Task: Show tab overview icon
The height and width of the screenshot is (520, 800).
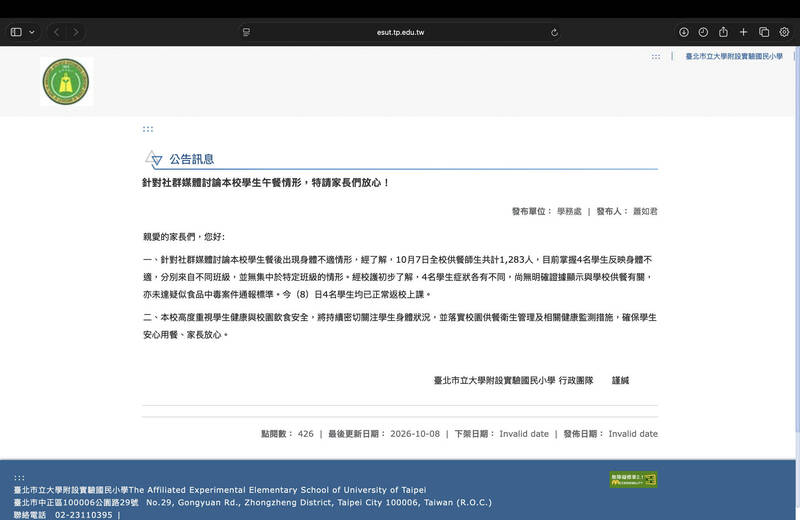Action: click(x=764, y=32)
